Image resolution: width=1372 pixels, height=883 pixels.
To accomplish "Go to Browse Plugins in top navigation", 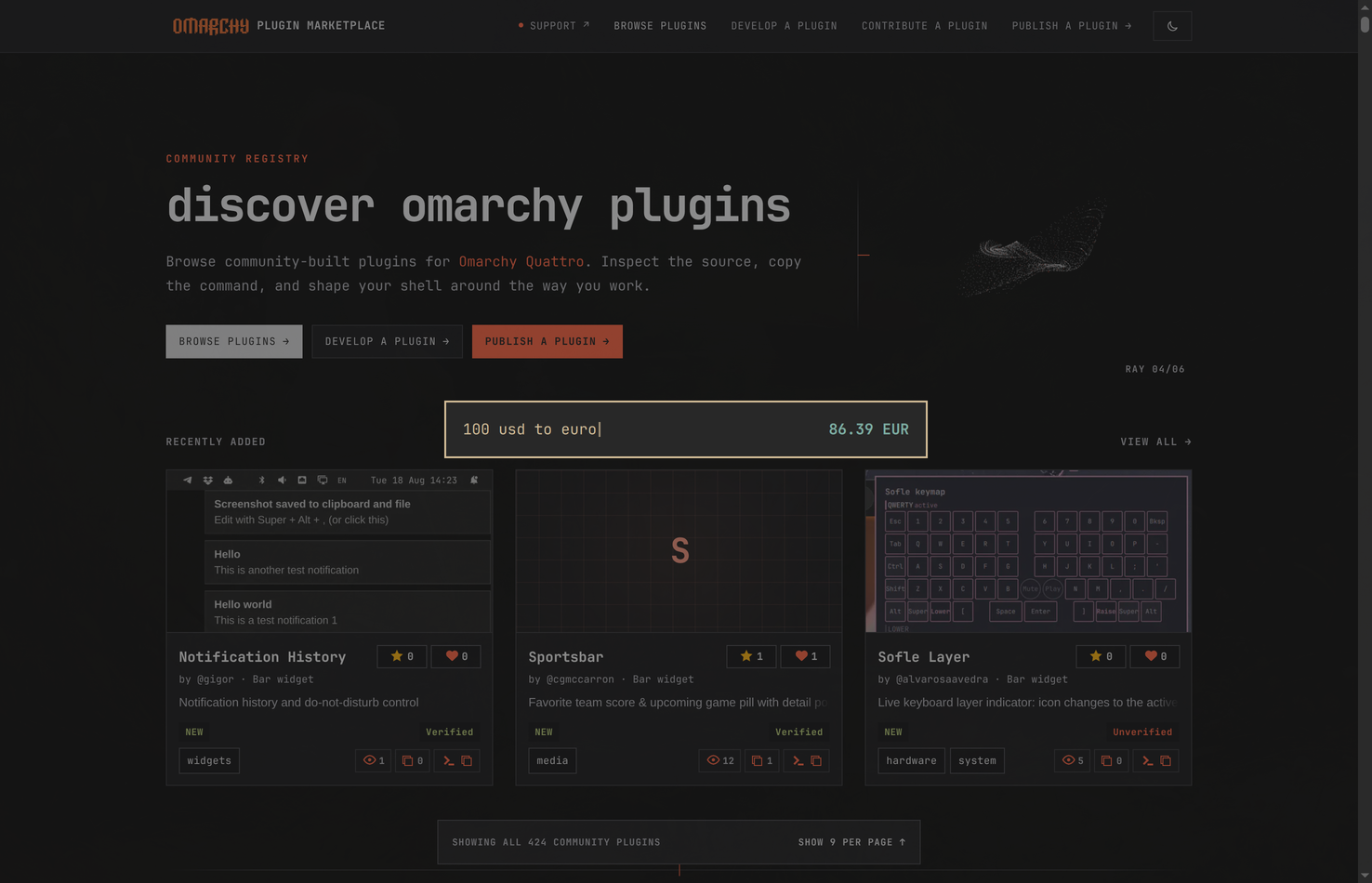I will tap(660, 26).
